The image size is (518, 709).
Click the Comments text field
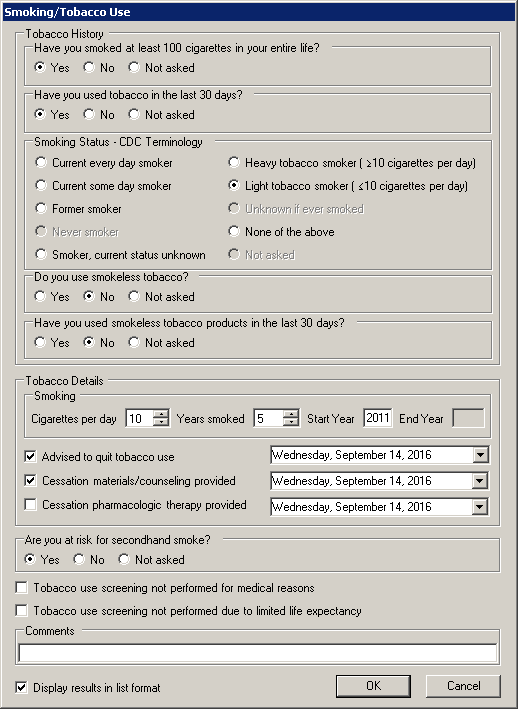click(258, 653)
